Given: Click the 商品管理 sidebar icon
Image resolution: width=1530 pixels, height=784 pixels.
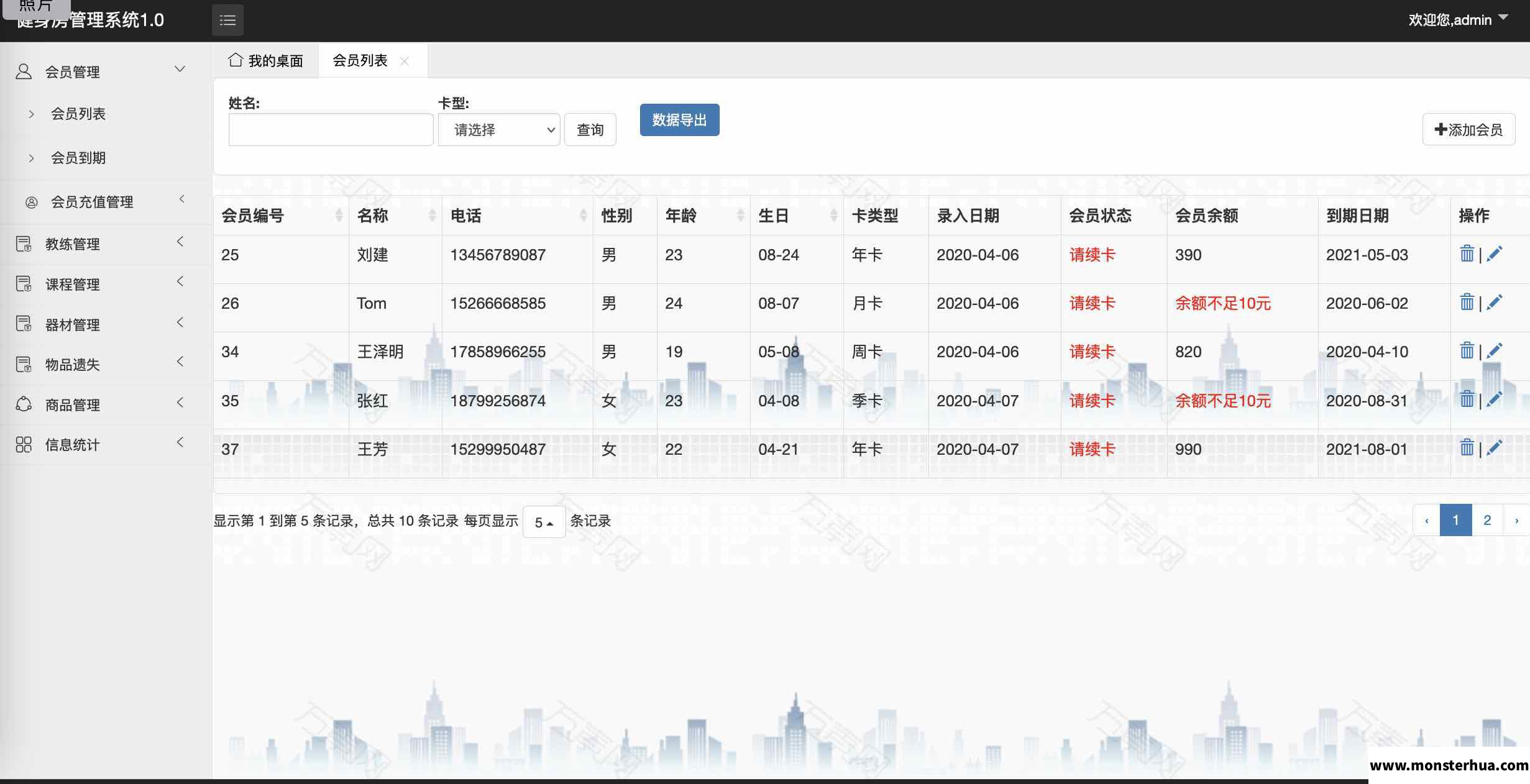Looking at the screenshot, I should pyautogui.click(x=24, y=404).
